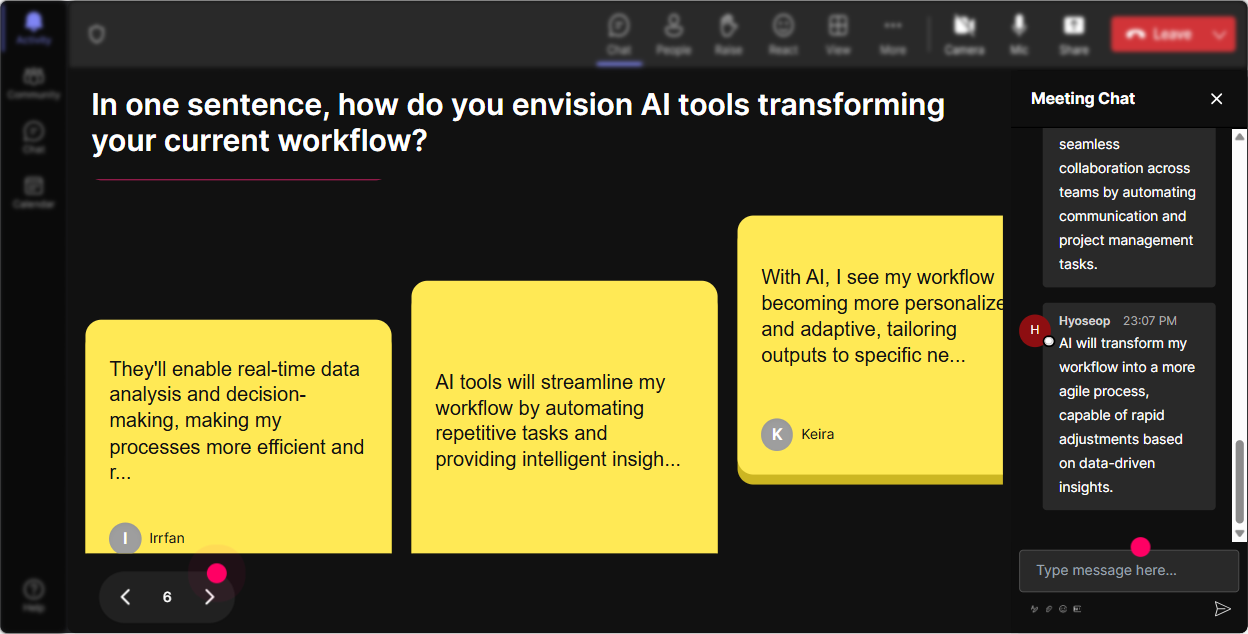This screenshot has height=634, width=1248.
Task: Open the React emoji menu
Action: [783, 34]
